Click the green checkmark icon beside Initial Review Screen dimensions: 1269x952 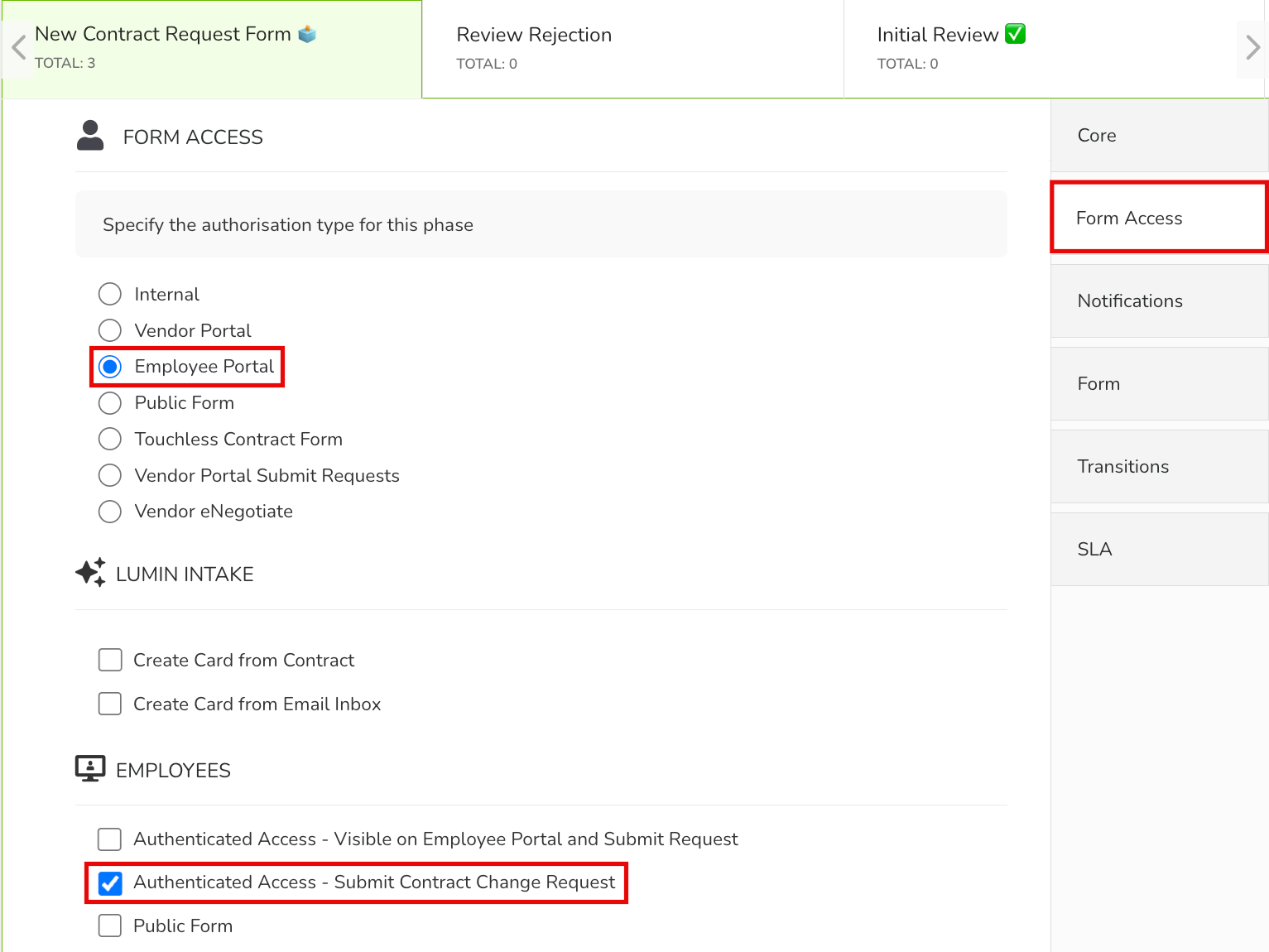1015,34
